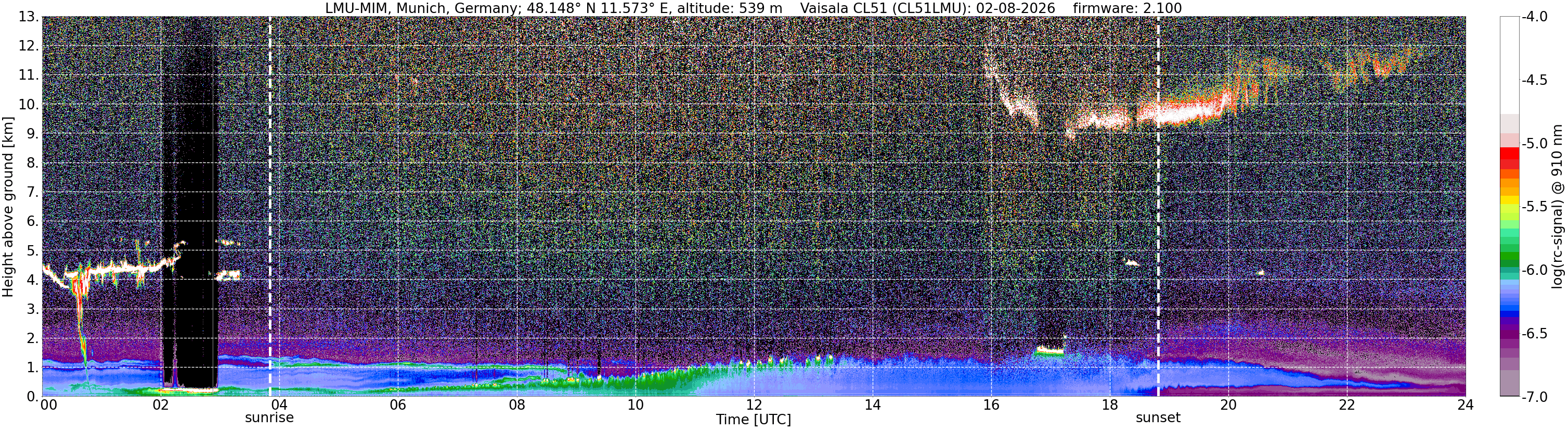The image size is (1568, 430).
Task: Click colorbar tick label '-5.0'
Action: [x=1535, y=144]
